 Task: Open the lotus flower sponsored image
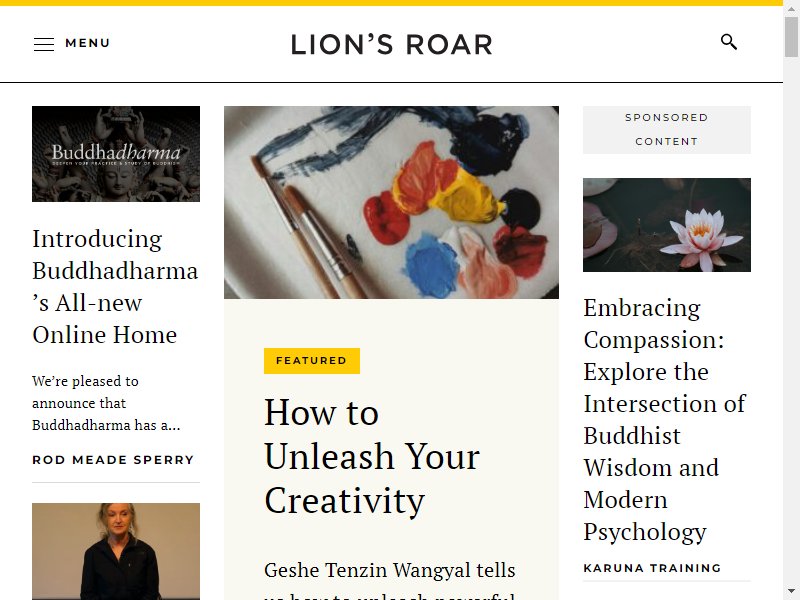[x=667, y=225]
